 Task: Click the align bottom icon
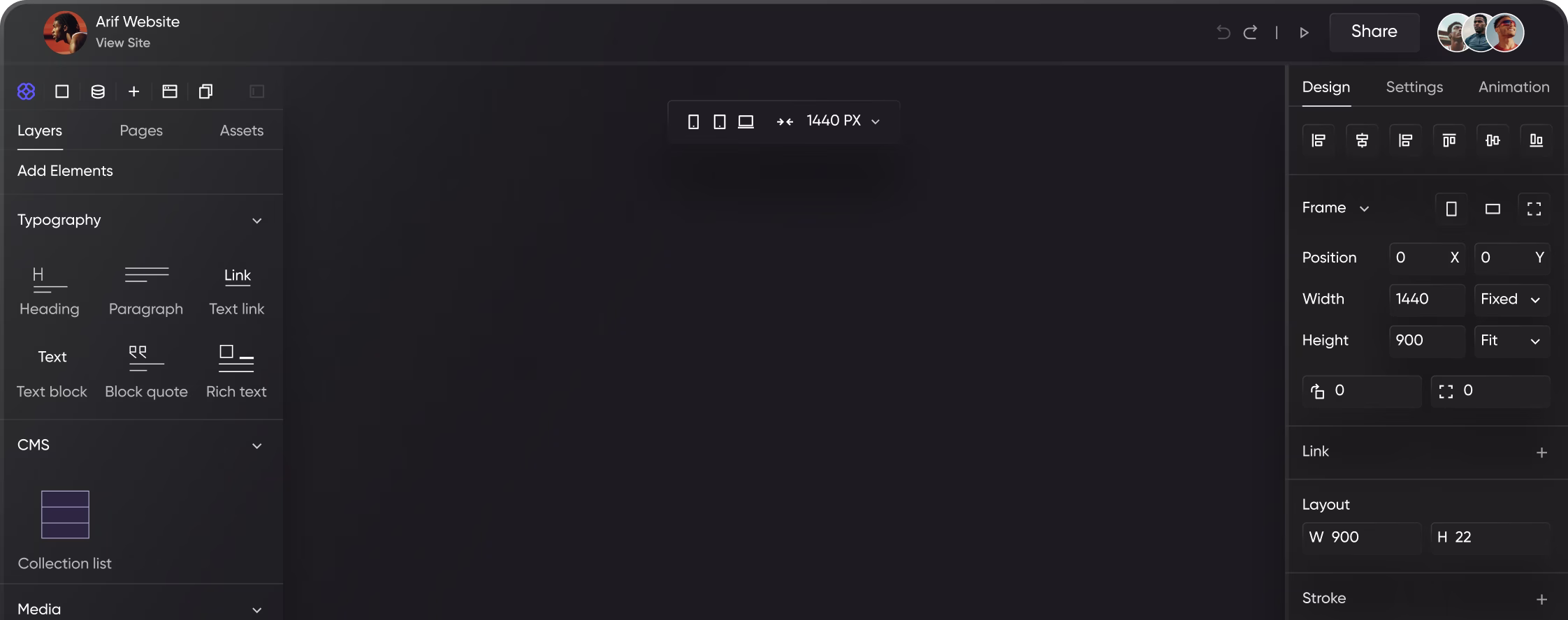[x=1536, y=140]
